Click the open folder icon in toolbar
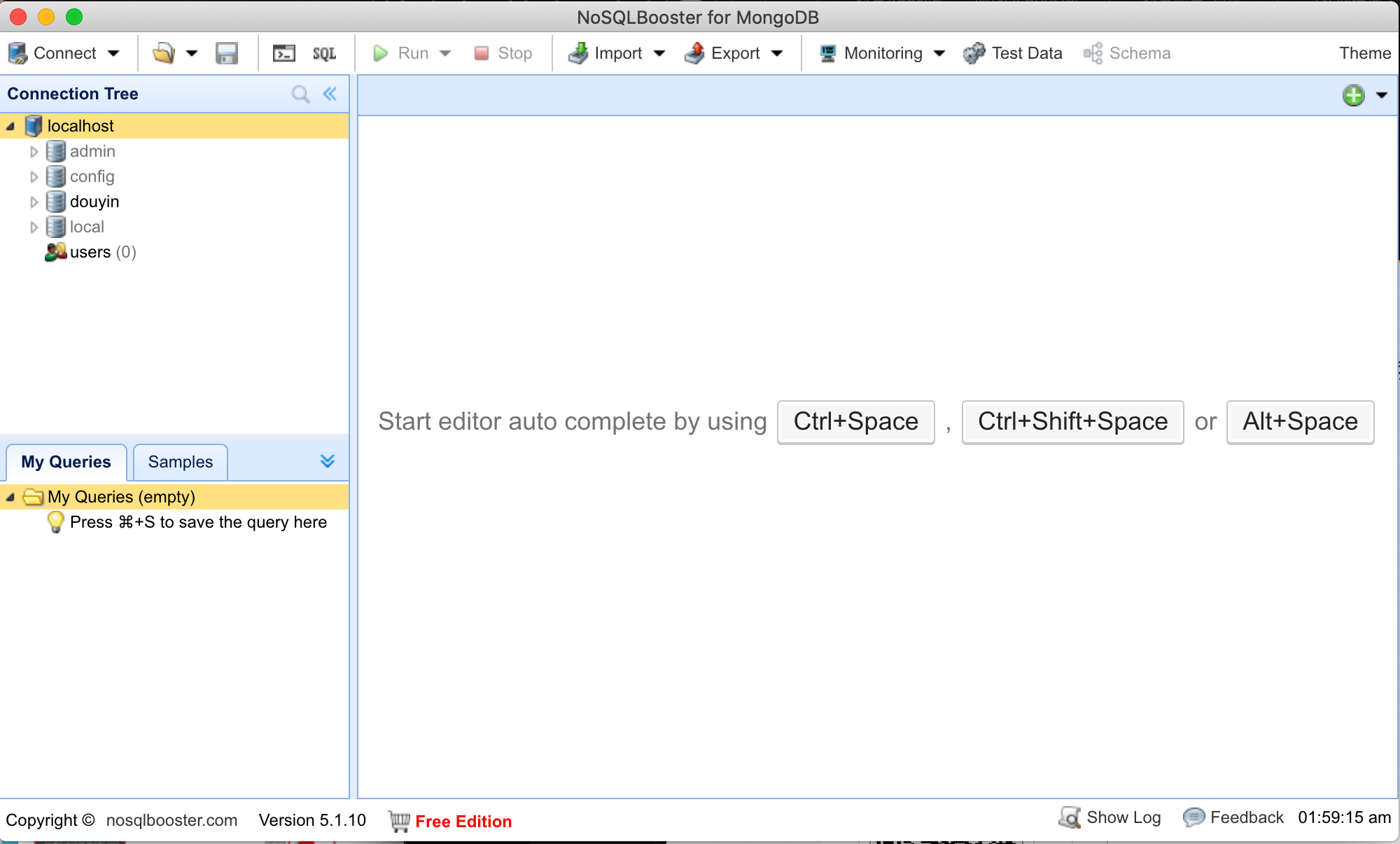Viewport: 1400px width, 844px height. coord(164,53)
